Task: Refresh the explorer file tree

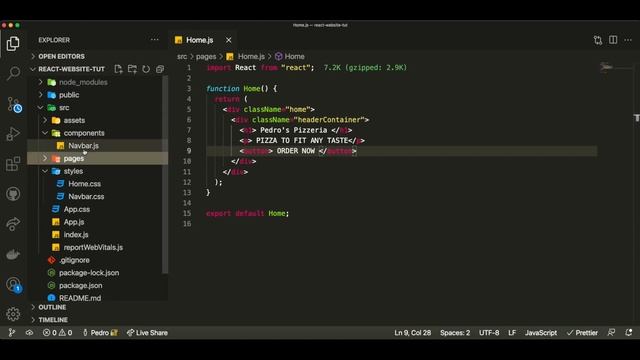Action: (x=146, y=69)
